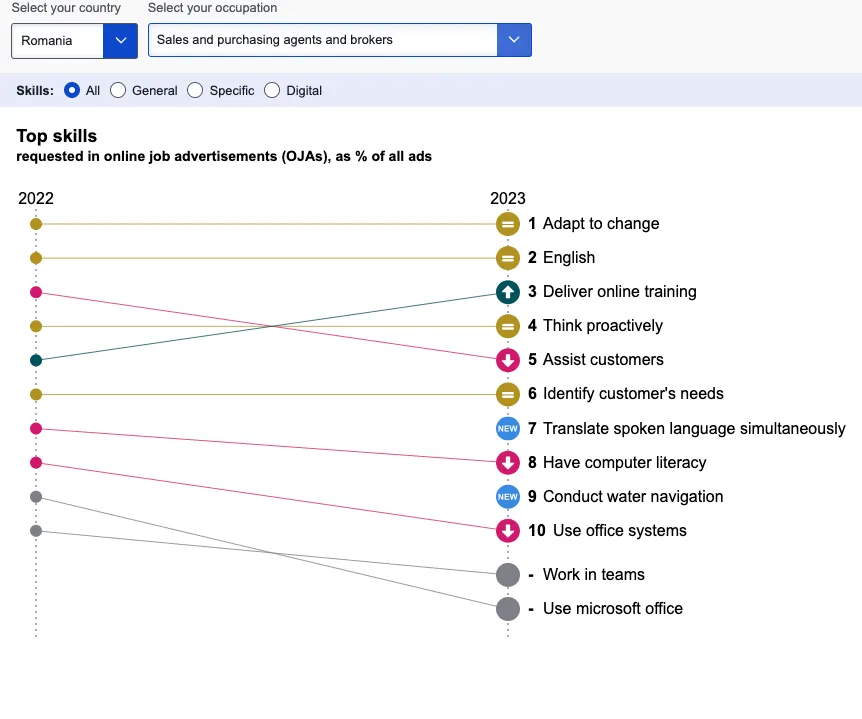Click the topmost 2022 gold data point
This screenshot has width=862, height=719.
click(x=36, y=224)
